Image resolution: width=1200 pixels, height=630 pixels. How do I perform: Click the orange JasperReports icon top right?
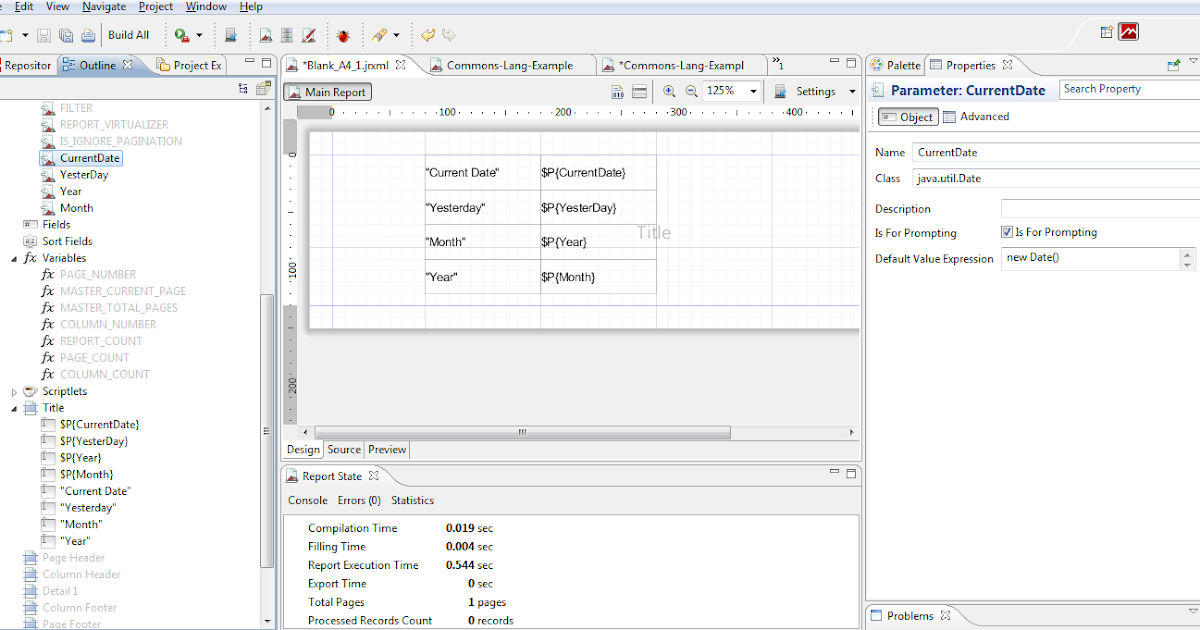pyautogui.click(x=1129, y=31)
